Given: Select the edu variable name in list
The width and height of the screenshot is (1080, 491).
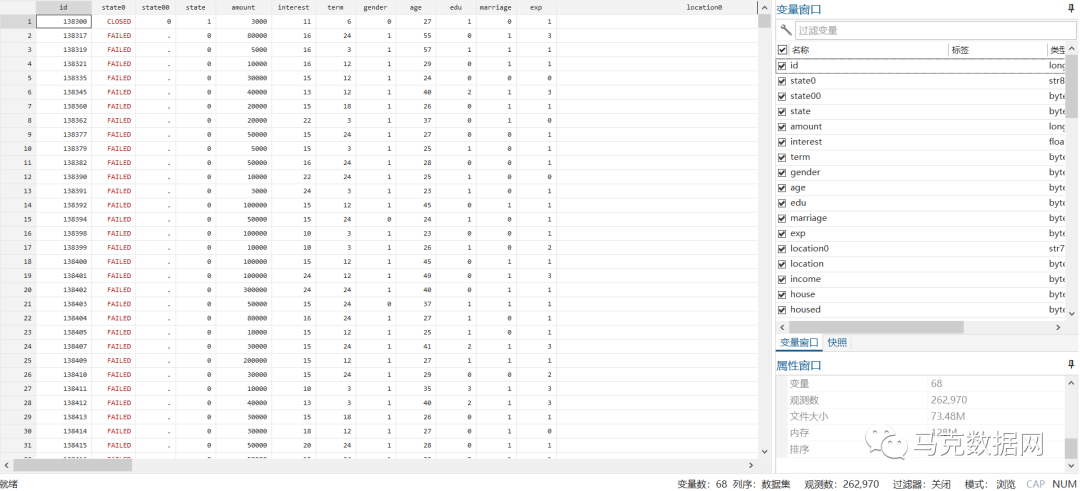Looking at the screenshot, I should [798, 202].
